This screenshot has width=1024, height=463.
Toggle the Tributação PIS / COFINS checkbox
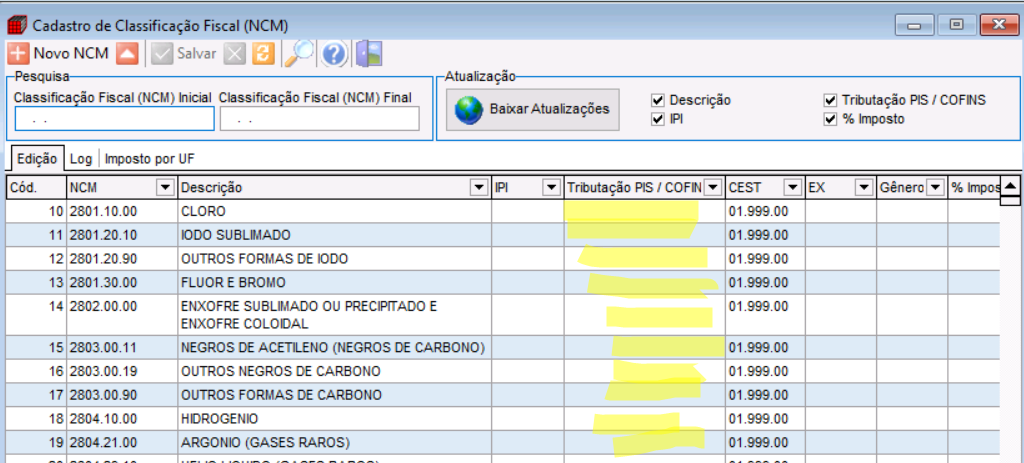[830, 101]
